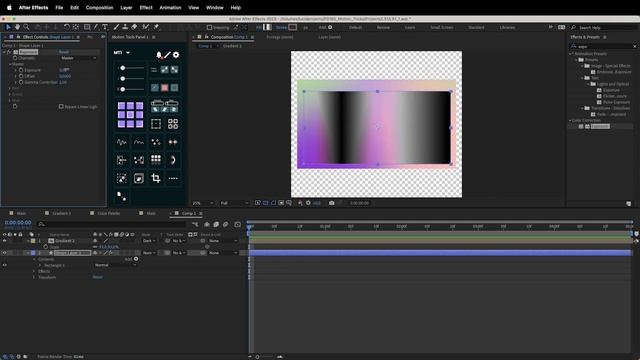640x360 pixels.
Task: Clear Effects & Presets search field
Action: click(635, 47)
